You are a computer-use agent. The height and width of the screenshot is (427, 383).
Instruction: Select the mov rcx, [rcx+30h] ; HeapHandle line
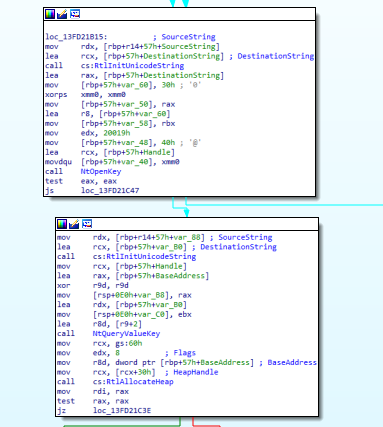[138, 372]
